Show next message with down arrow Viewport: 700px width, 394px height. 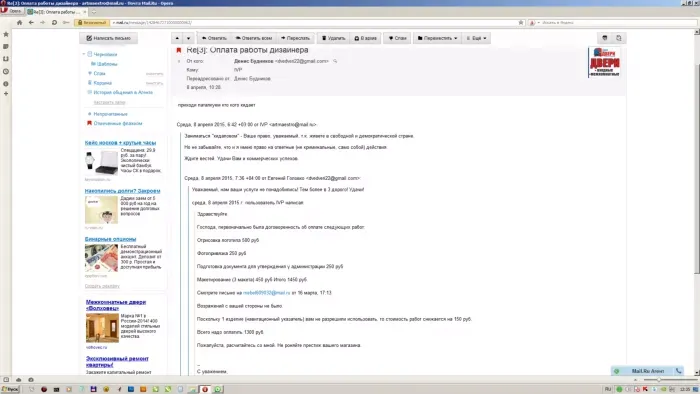(x=188, y=38)
